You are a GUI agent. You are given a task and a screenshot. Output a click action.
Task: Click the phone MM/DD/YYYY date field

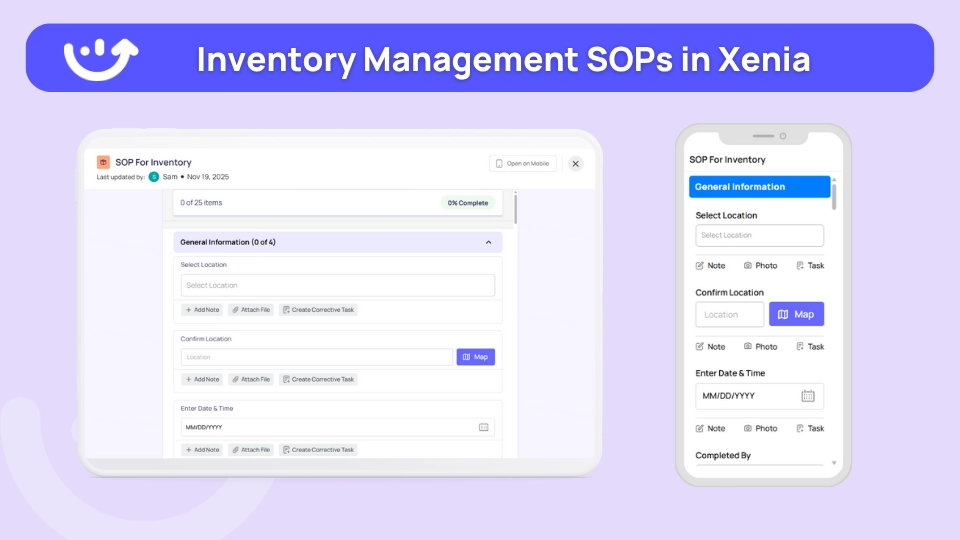[x=759, y=396]
